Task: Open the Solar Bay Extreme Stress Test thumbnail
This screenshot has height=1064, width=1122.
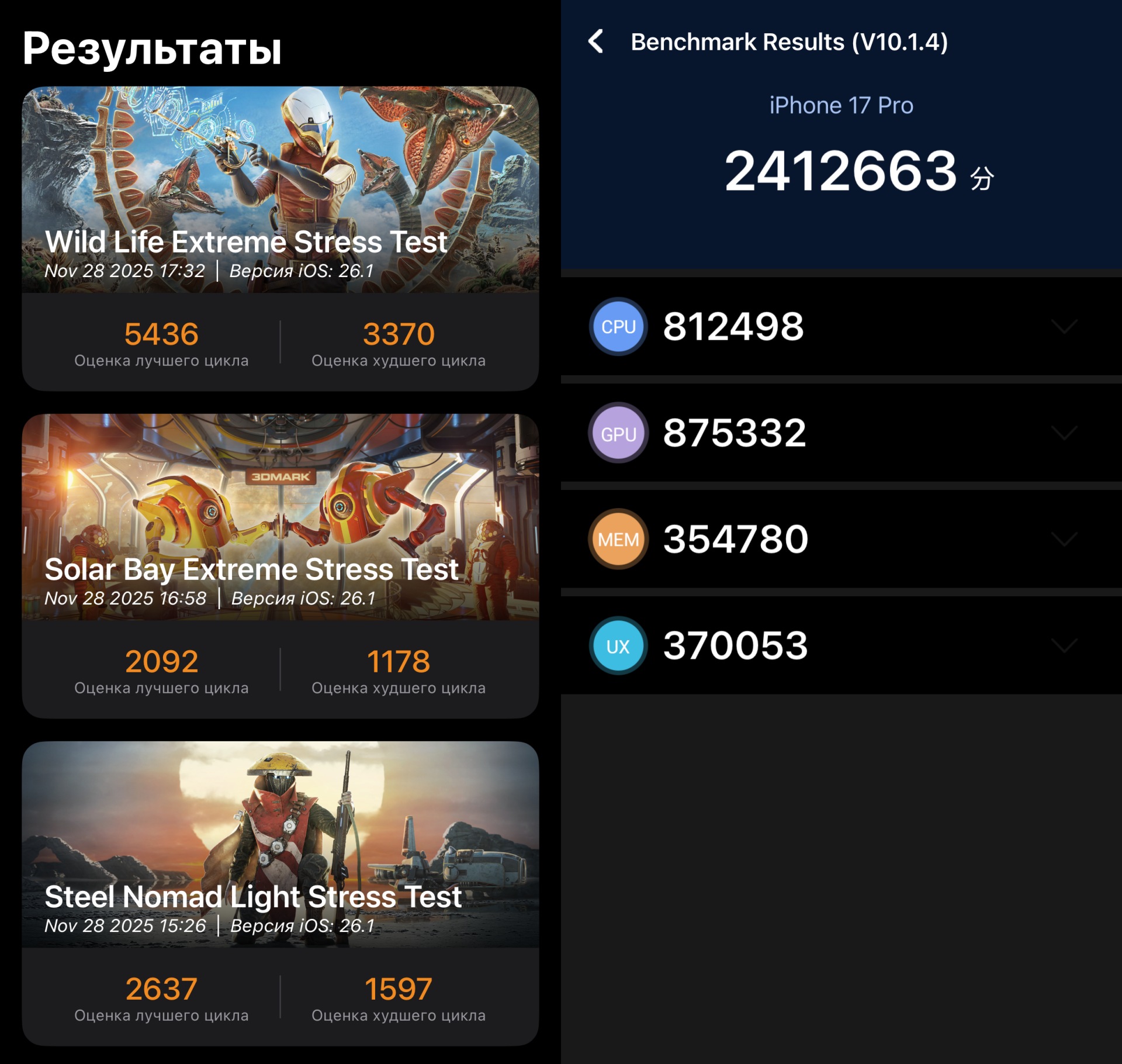Action: pyautogui.click(x=280, y=503)
